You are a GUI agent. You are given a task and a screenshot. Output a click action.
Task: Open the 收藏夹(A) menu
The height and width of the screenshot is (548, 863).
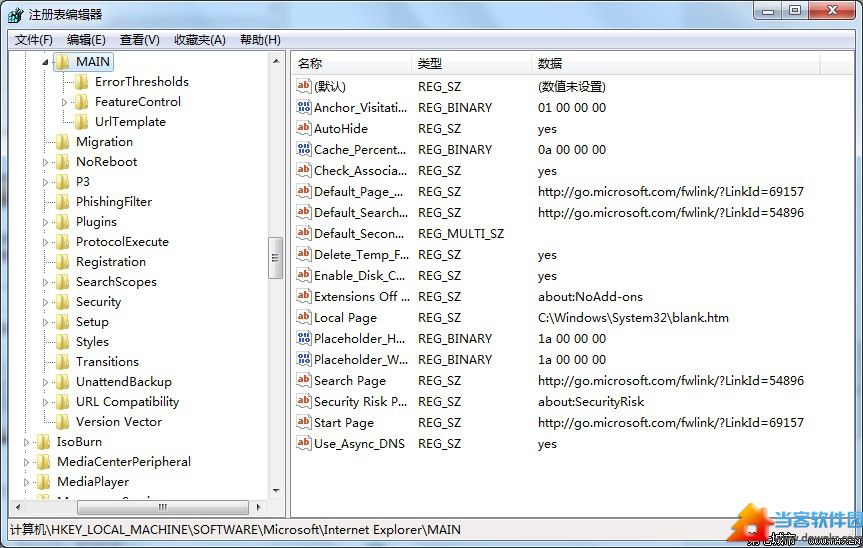tap(200, 40)
